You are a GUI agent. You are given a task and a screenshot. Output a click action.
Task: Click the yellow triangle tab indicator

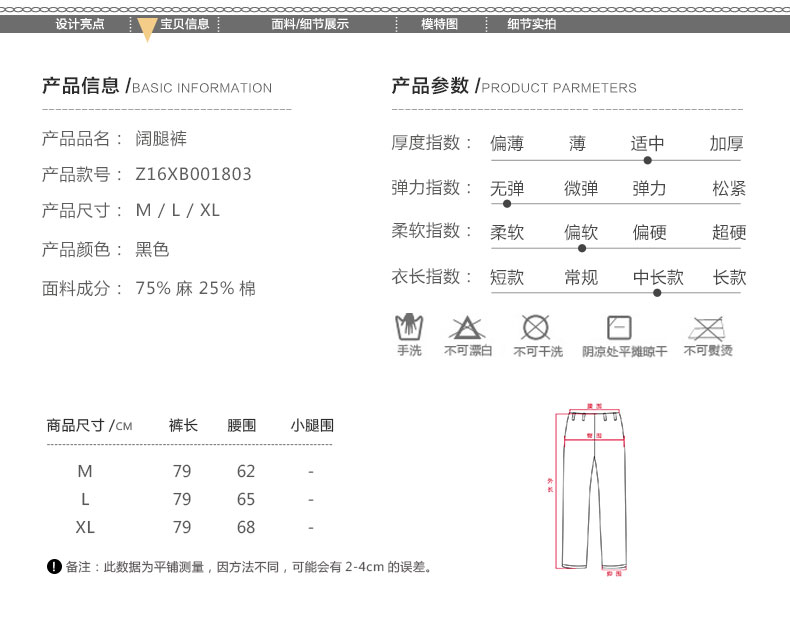(x=147, y=30)
